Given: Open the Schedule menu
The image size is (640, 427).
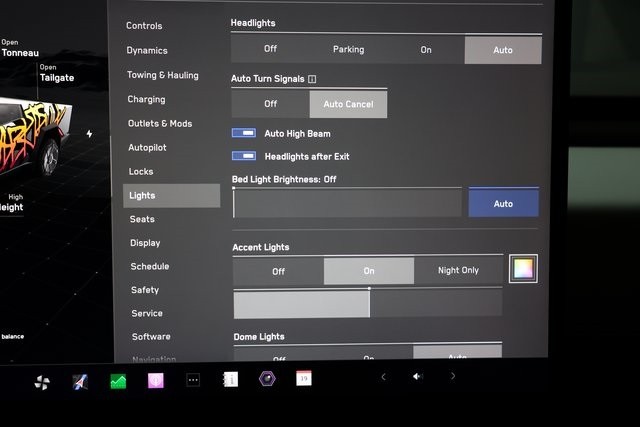Looking at the screenshot, I should [150, 266].
